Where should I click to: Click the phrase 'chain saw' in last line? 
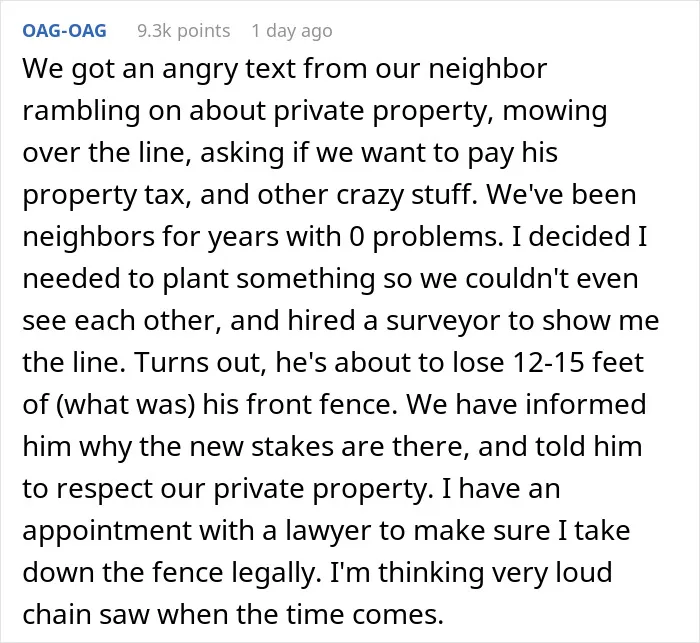[x=86, y=614]
